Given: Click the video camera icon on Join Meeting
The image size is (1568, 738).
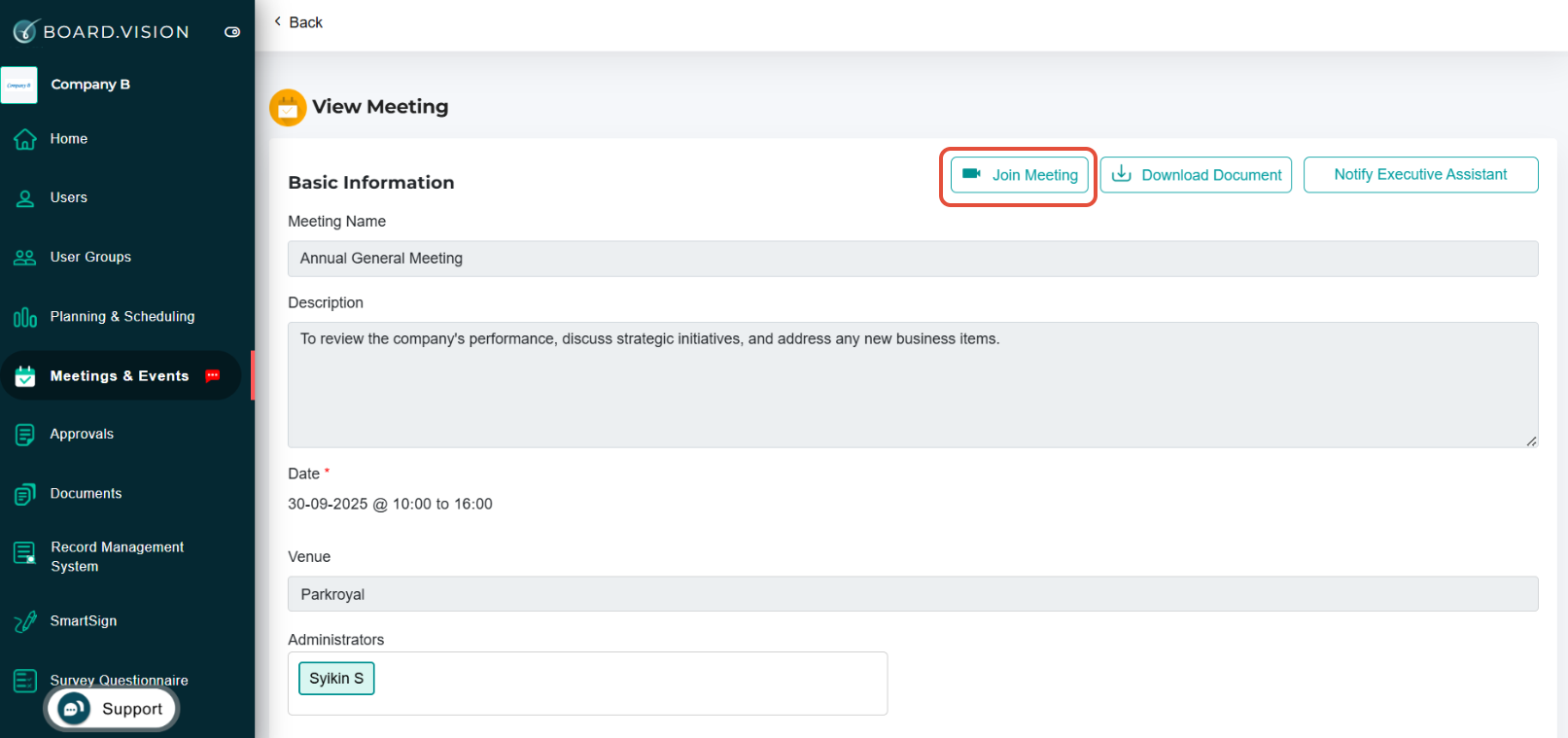Looking at the screenshot, I should [x=971, y=174].
